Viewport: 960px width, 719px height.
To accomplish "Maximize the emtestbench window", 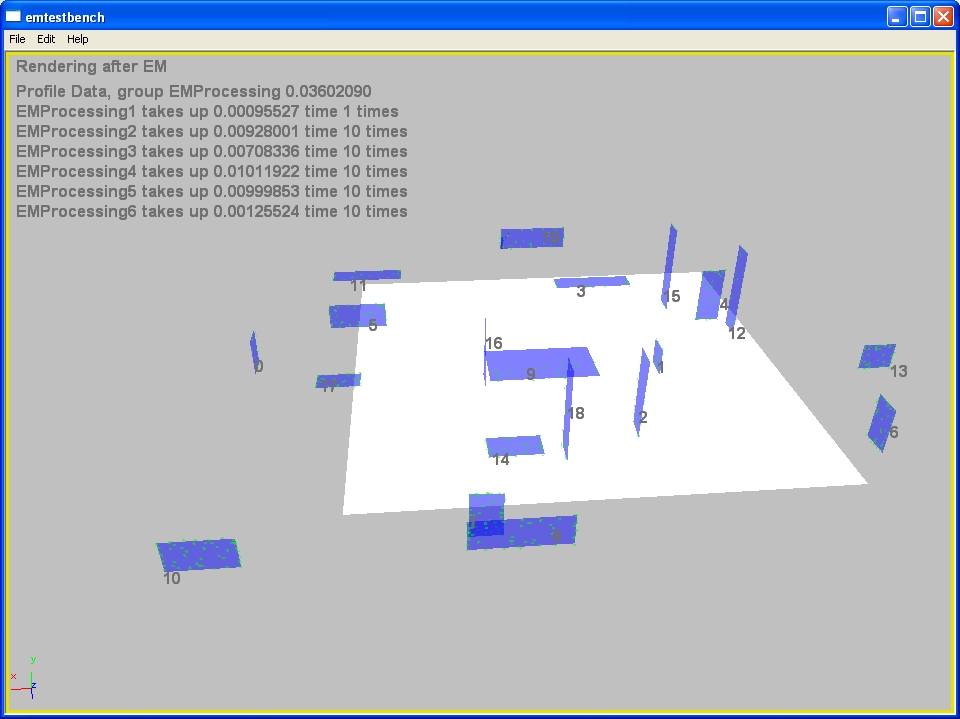I will 919,16.
